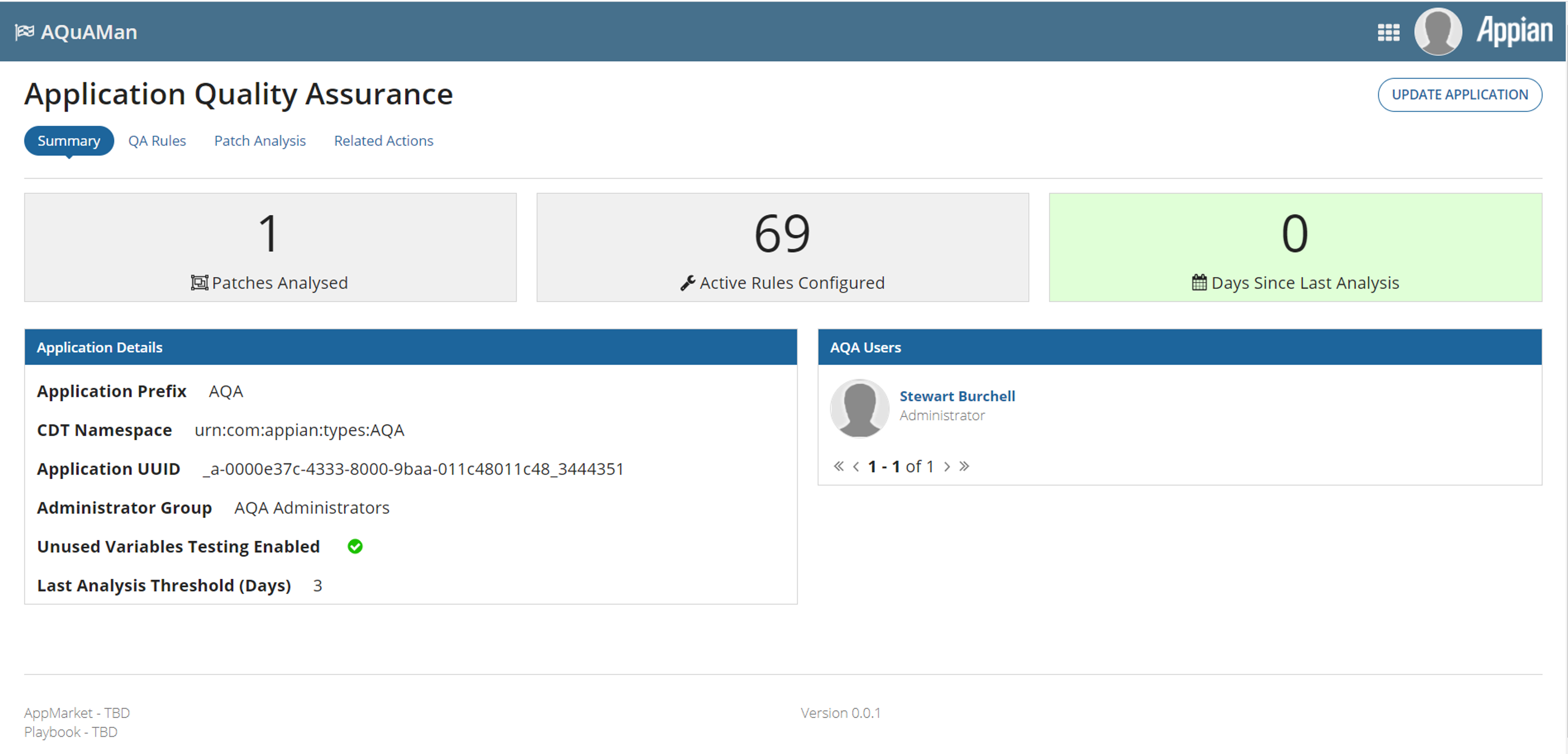
Task: Open the user profile avatar menu
Action: (x=1438, y=32)
